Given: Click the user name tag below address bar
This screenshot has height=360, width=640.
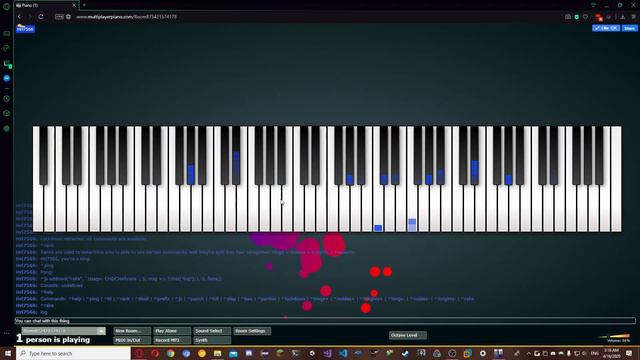Looking at the screenshot, I should (25, 29).
